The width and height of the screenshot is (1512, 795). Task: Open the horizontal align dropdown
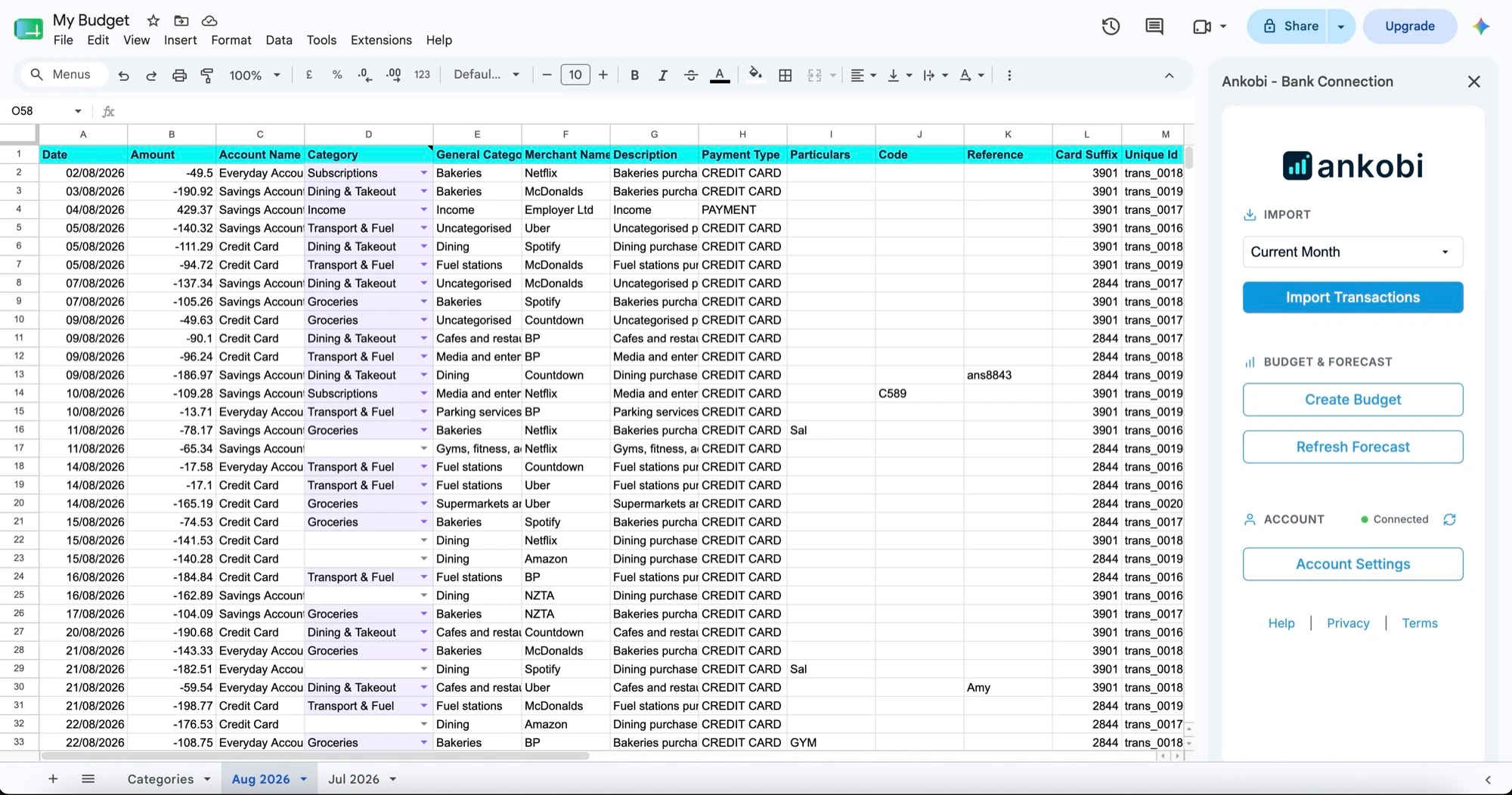coord(863,76)
